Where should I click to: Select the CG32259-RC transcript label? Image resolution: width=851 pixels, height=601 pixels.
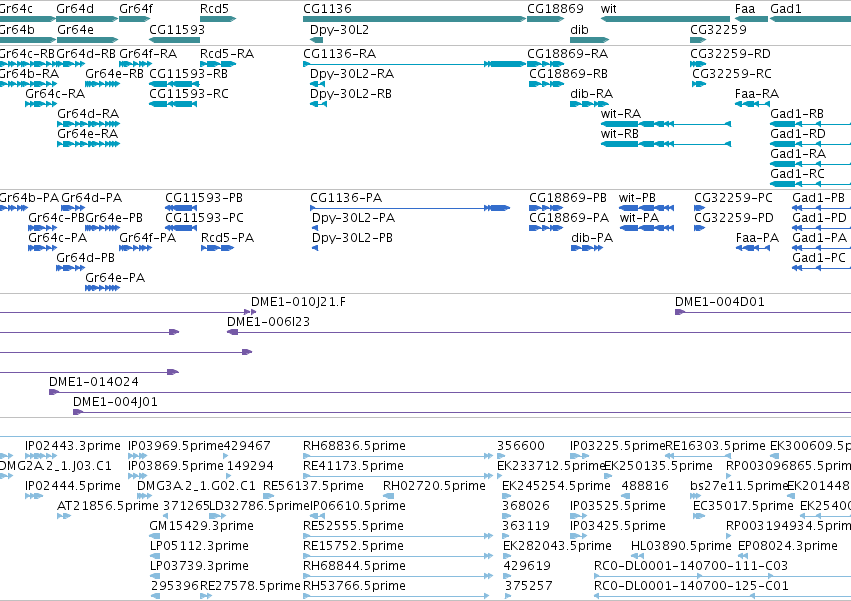tap(732, 73)
